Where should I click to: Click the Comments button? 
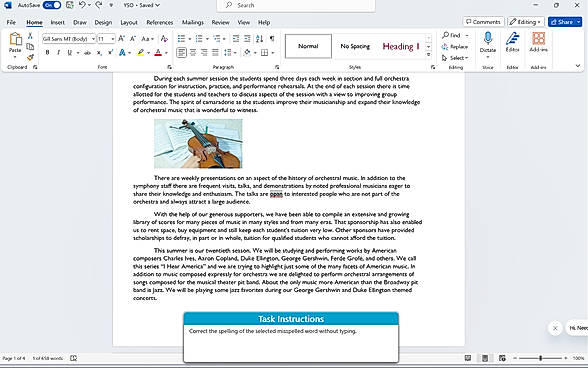pos(483,22)
